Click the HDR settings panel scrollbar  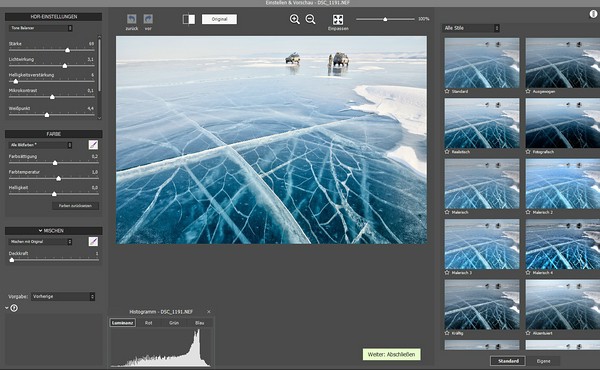coord(99,64)
